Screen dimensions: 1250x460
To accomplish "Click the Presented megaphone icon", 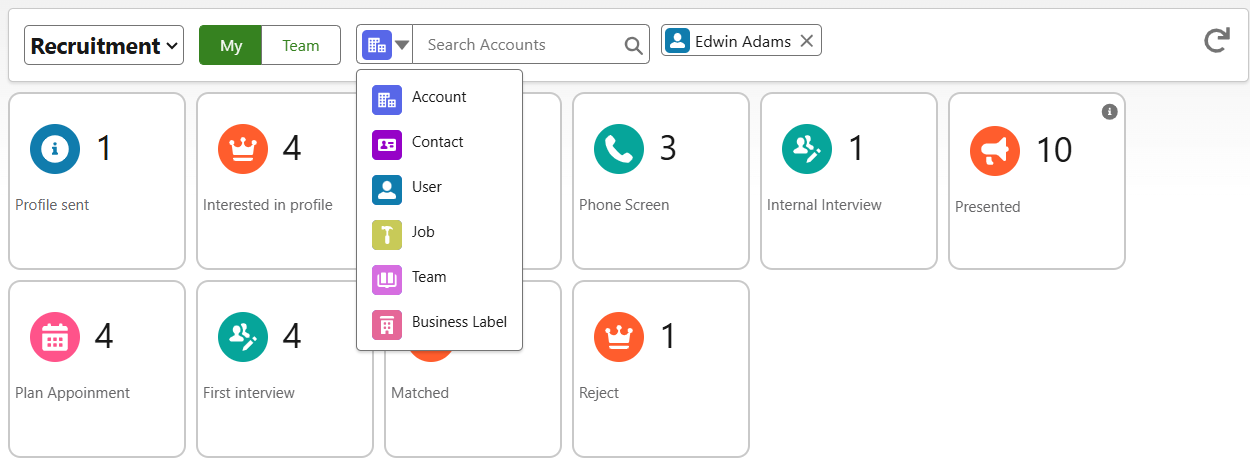I will click(x=995, y=151).
